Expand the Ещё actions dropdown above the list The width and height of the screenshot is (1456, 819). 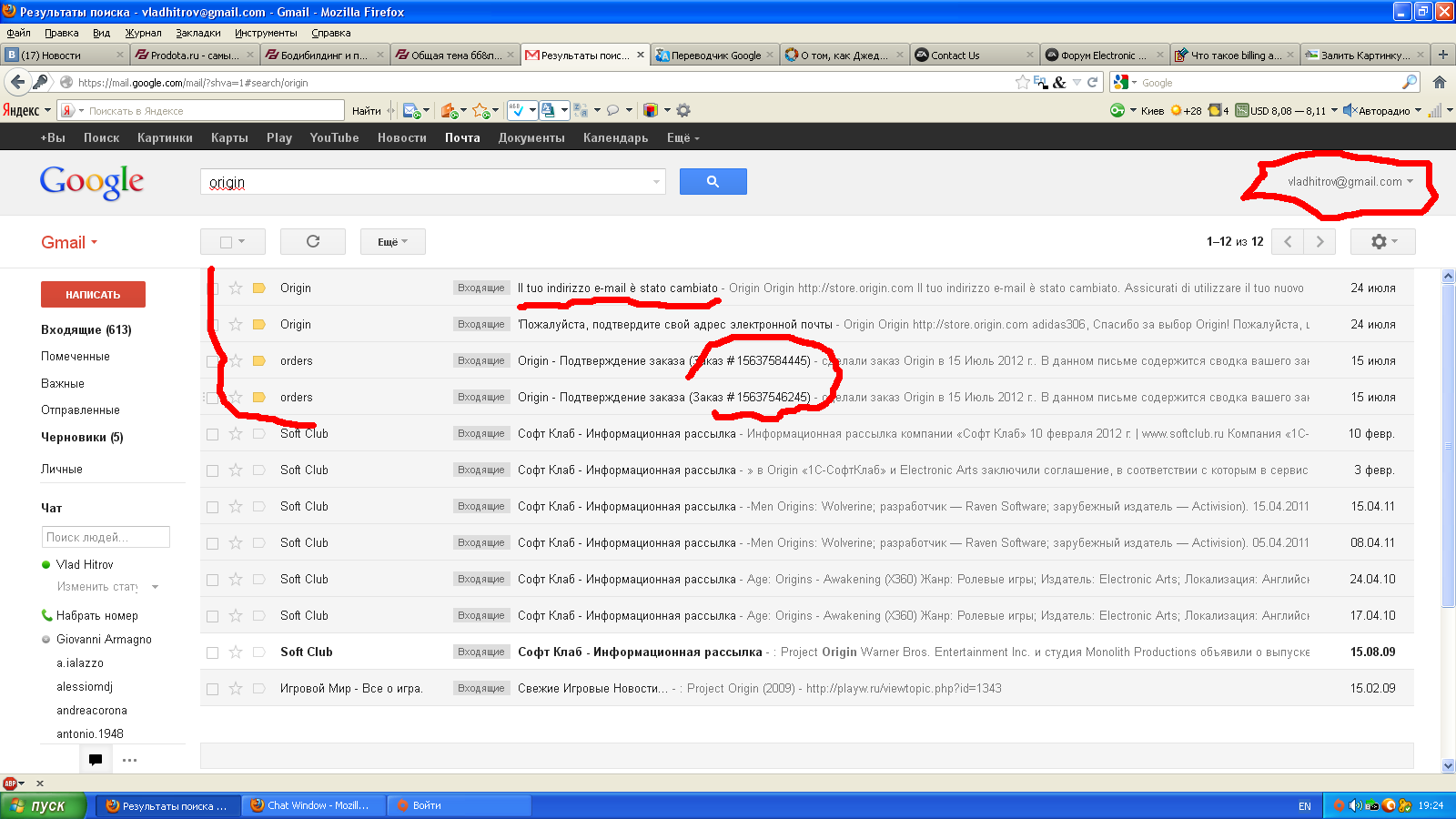393,241
